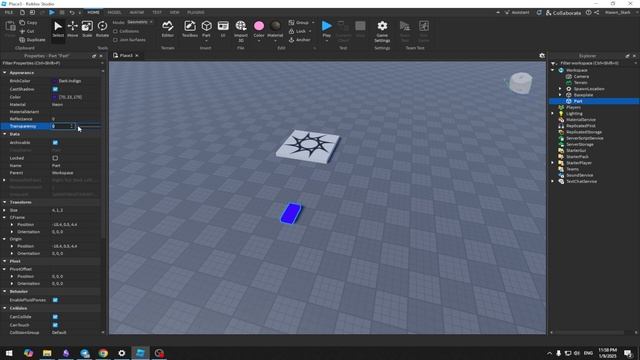Click the help icon in title toolbar
Viewport: 640px width, 360px height.
click(x=589, y=13)
